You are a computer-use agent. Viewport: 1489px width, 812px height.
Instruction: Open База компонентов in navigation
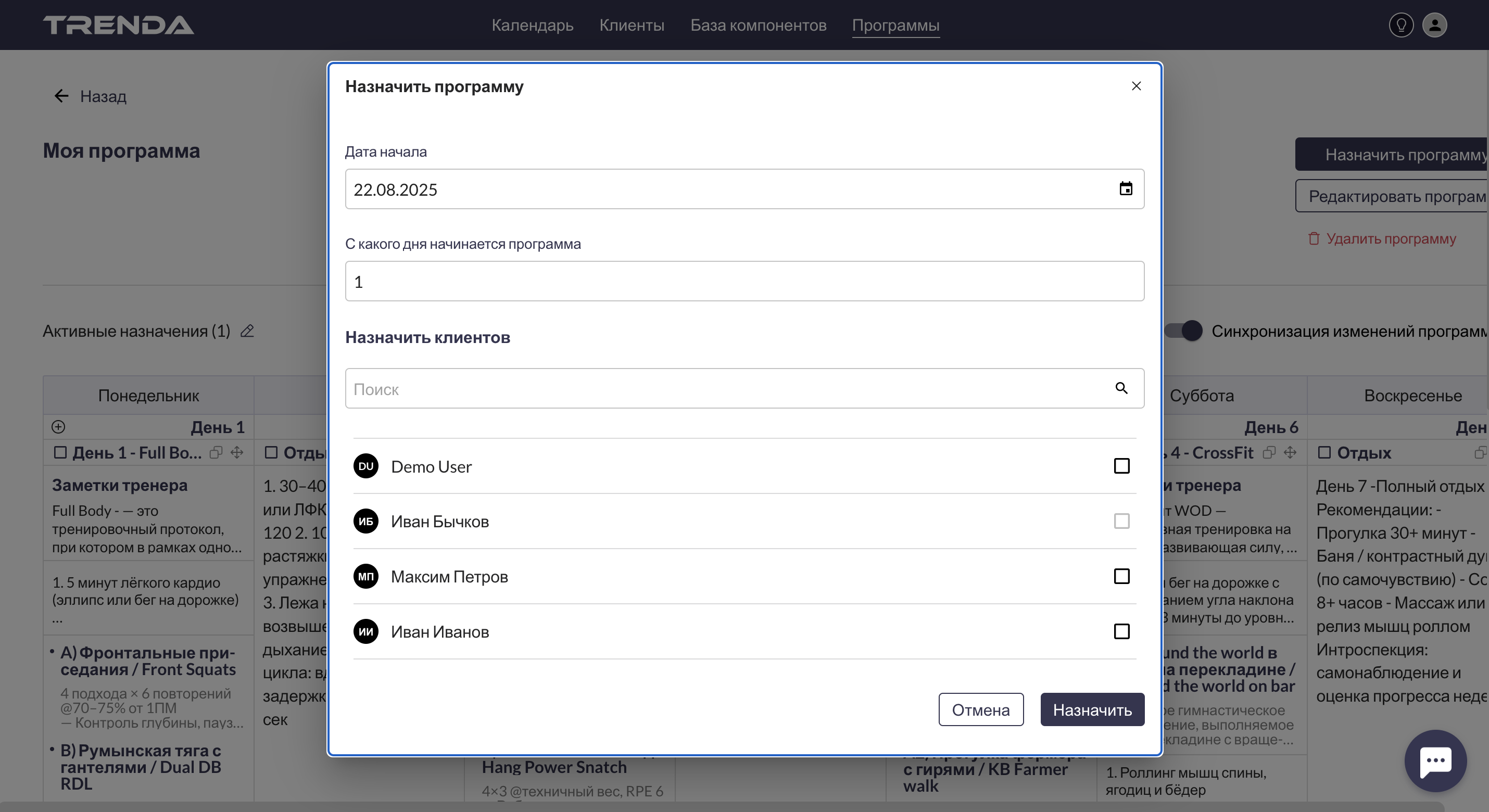(758, 25)
